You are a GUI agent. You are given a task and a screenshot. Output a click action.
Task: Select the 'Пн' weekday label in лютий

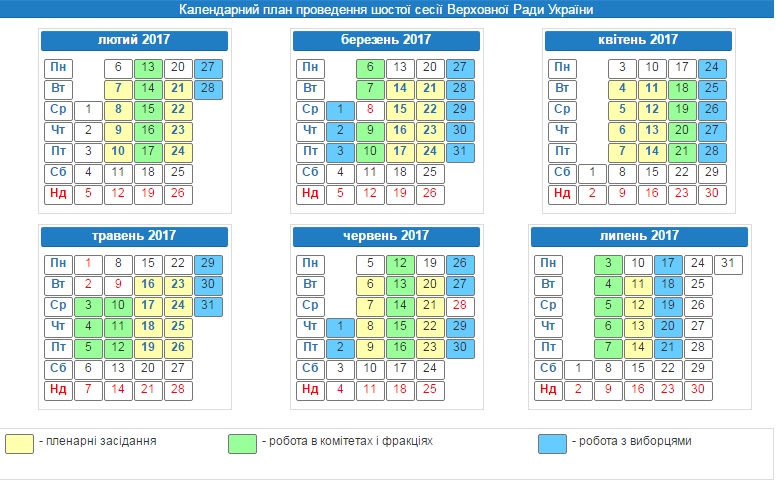[58, 69]
